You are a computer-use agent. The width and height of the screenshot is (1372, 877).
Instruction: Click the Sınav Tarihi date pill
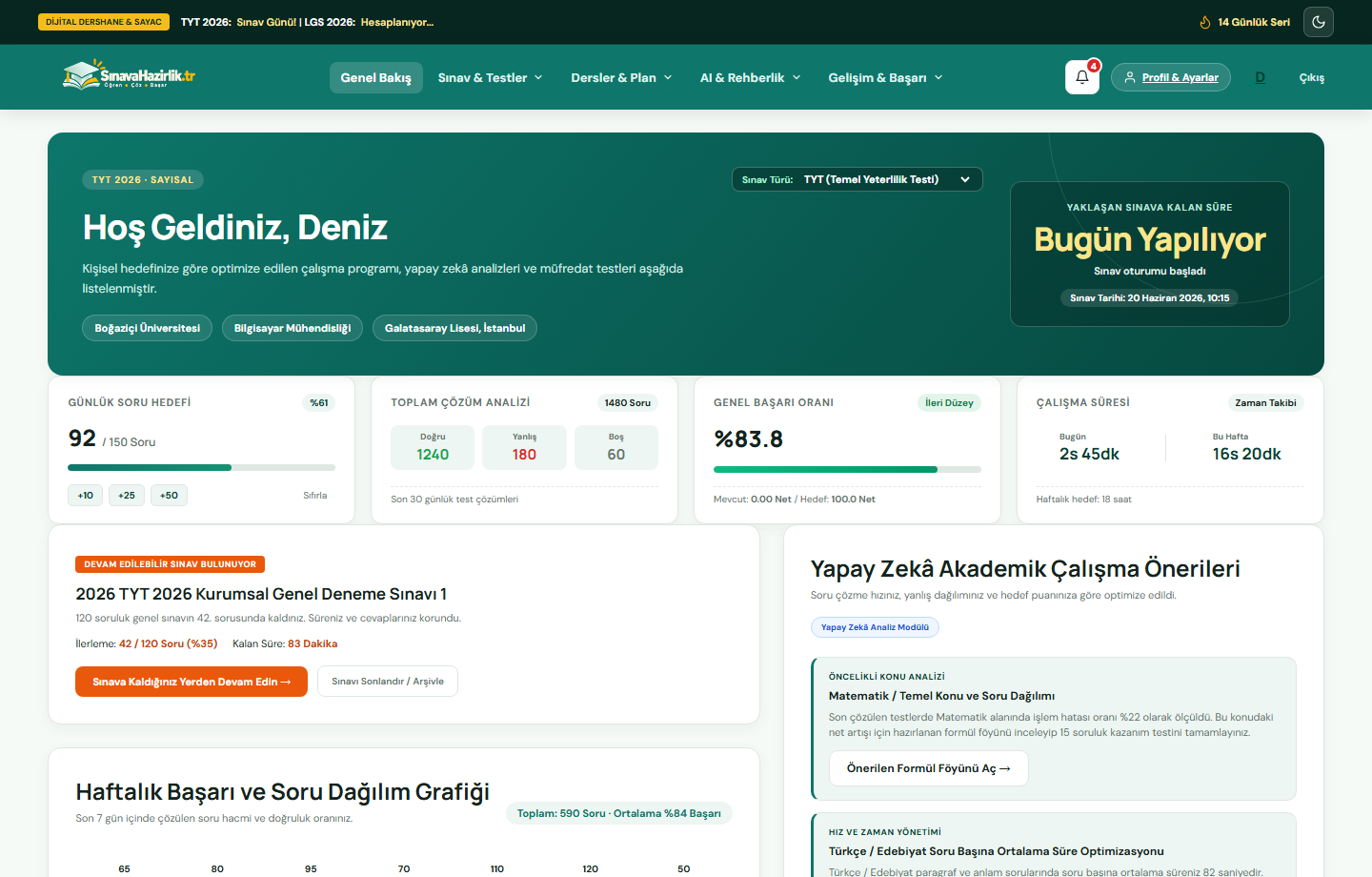coord(1150,297)
